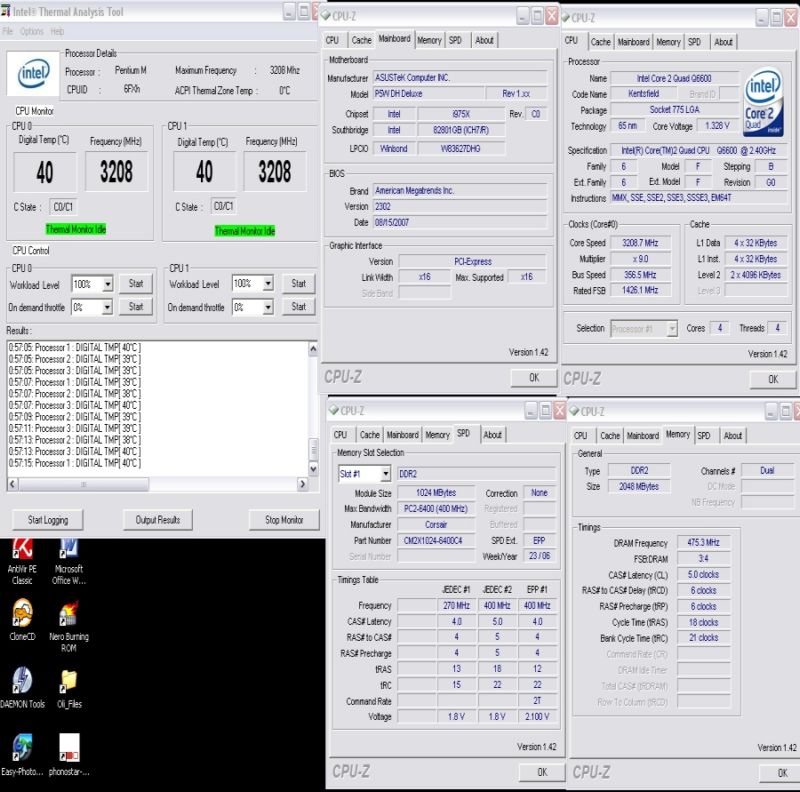
Task: Select Mainboard tab in CPU-Z processor window
Action: (633, 42)
